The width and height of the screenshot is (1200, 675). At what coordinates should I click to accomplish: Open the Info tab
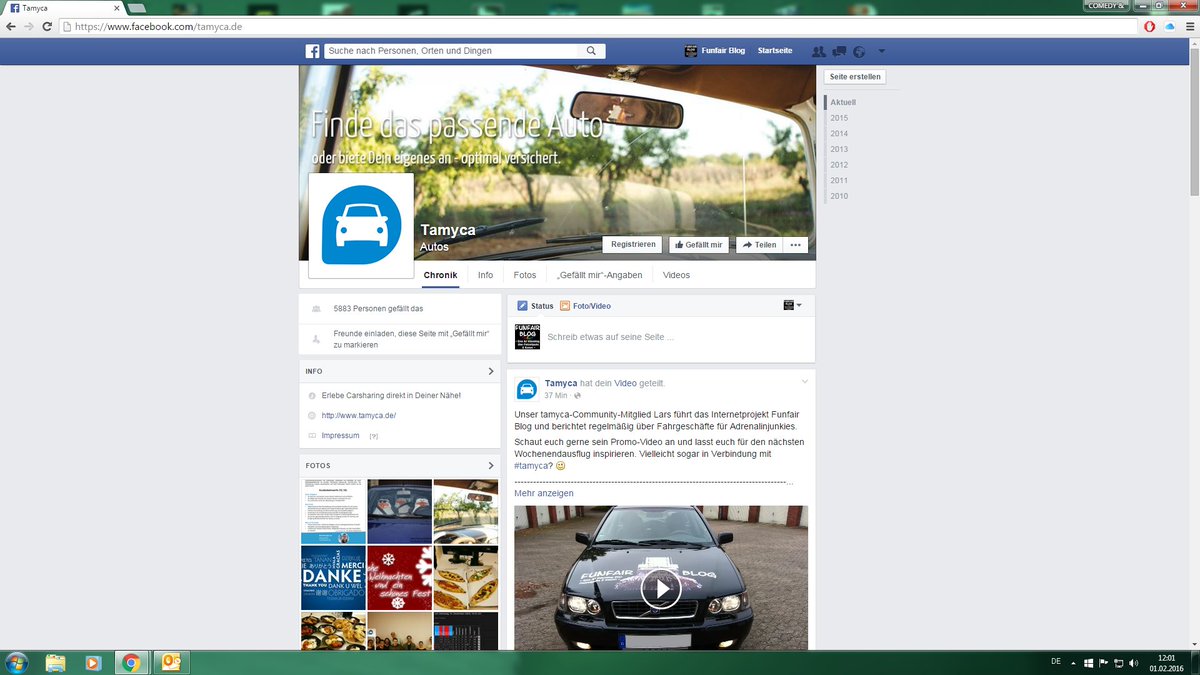click(485, 275)
